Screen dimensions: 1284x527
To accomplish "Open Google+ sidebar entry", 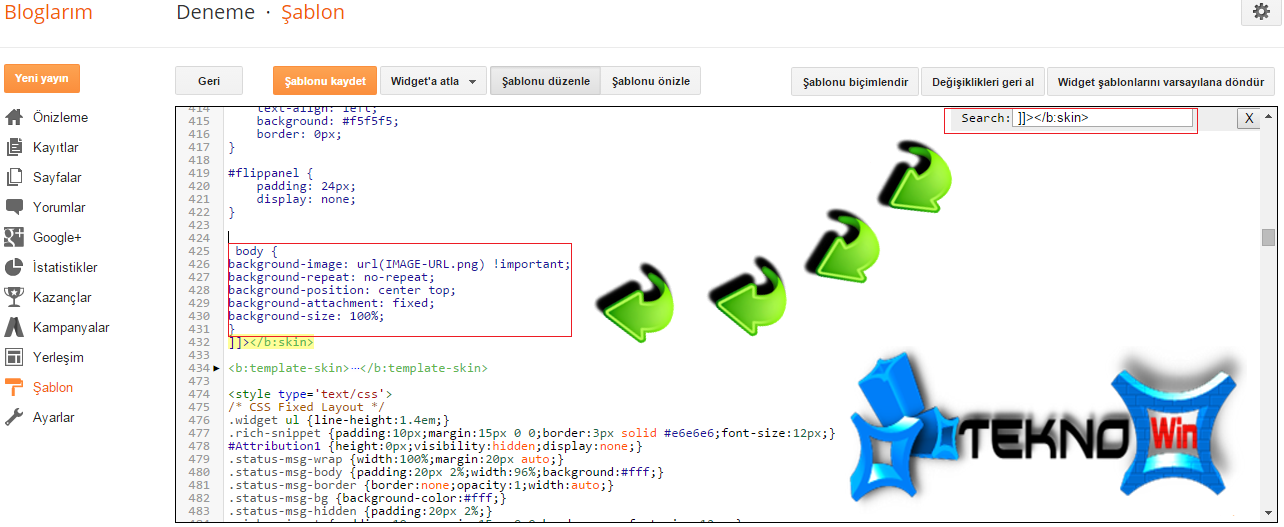I will pyautogui.click(x=57, y=237).
